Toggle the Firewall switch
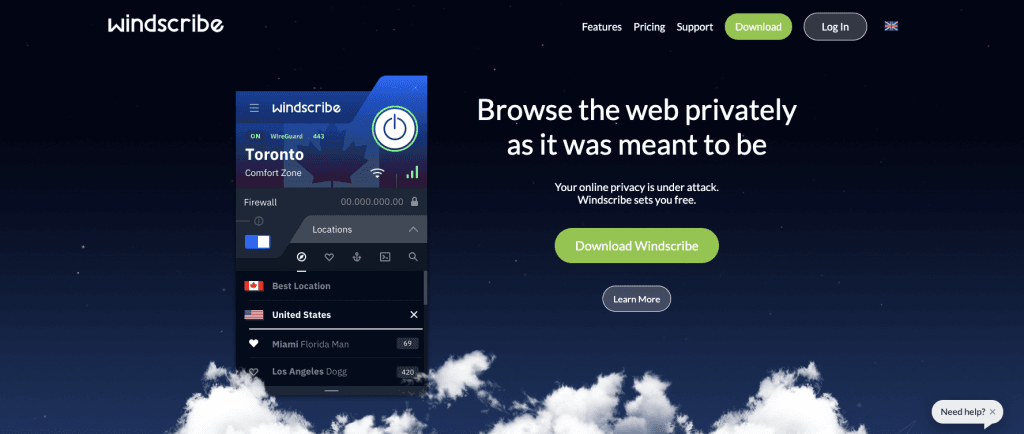1024x434 pixels. (257, 241)
